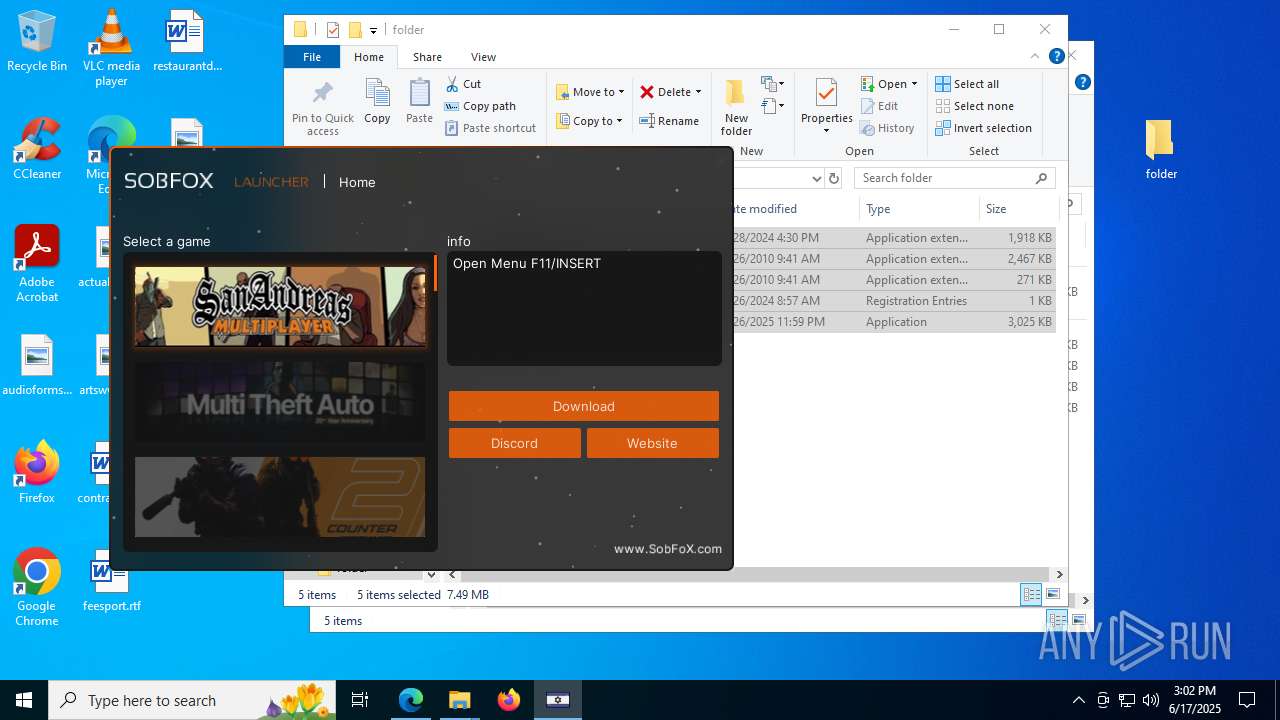Screen dimensions: 1280x720
Task: Switch to the Share ribbon tab
Action: click(x=427, y=57)
